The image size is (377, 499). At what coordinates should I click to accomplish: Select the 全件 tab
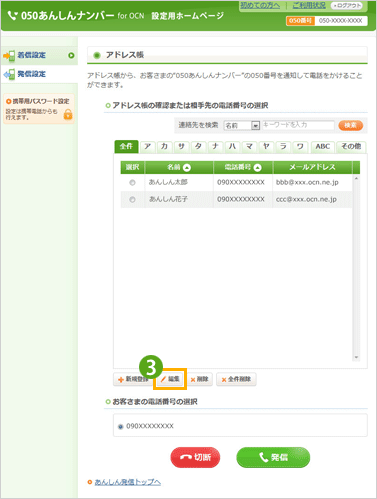point(126,147)
